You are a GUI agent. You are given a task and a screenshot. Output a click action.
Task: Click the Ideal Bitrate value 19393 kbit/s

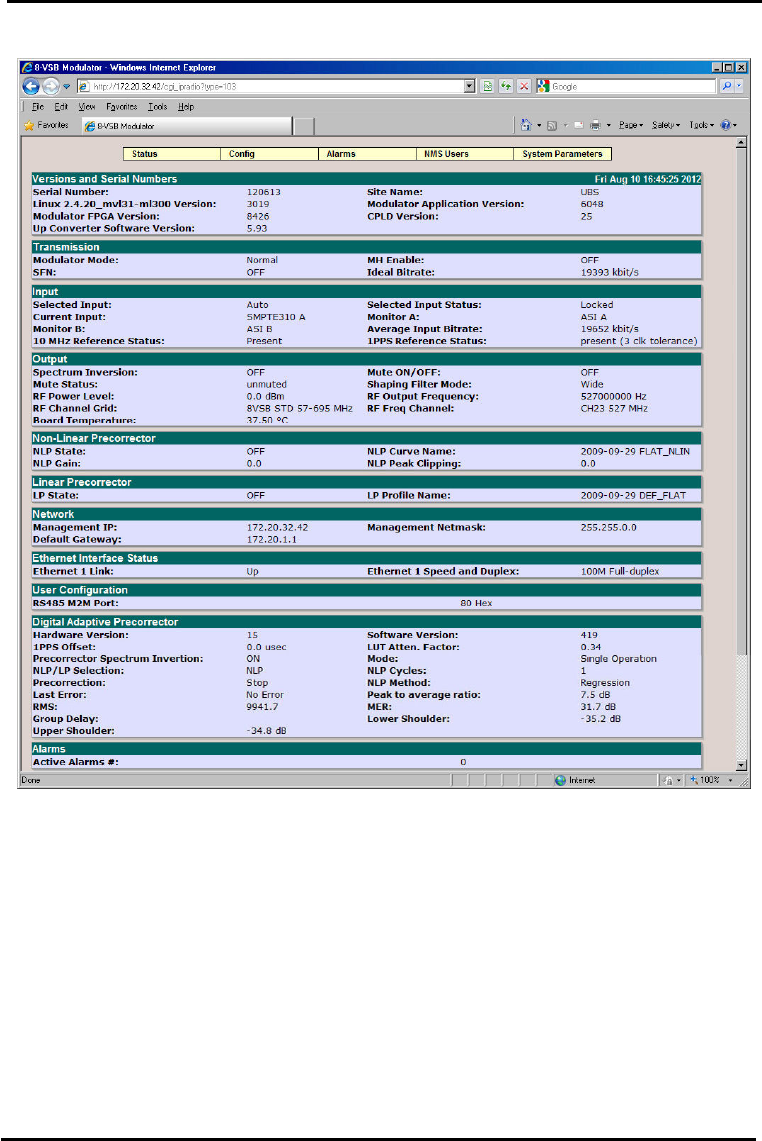pos(609,272)
